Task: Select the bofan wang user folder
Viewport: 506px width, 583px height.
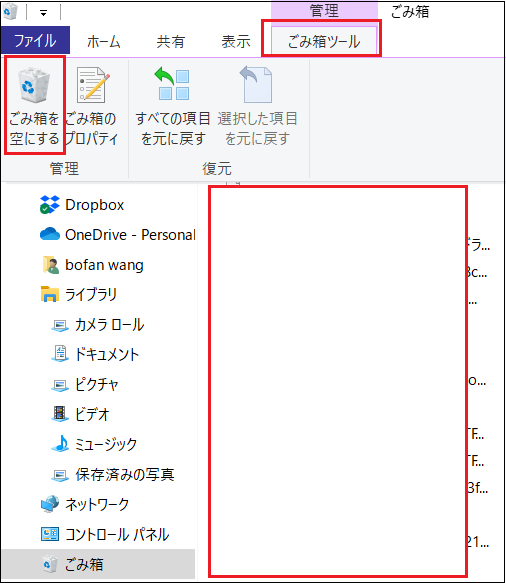Action: (x=92, y=265)
